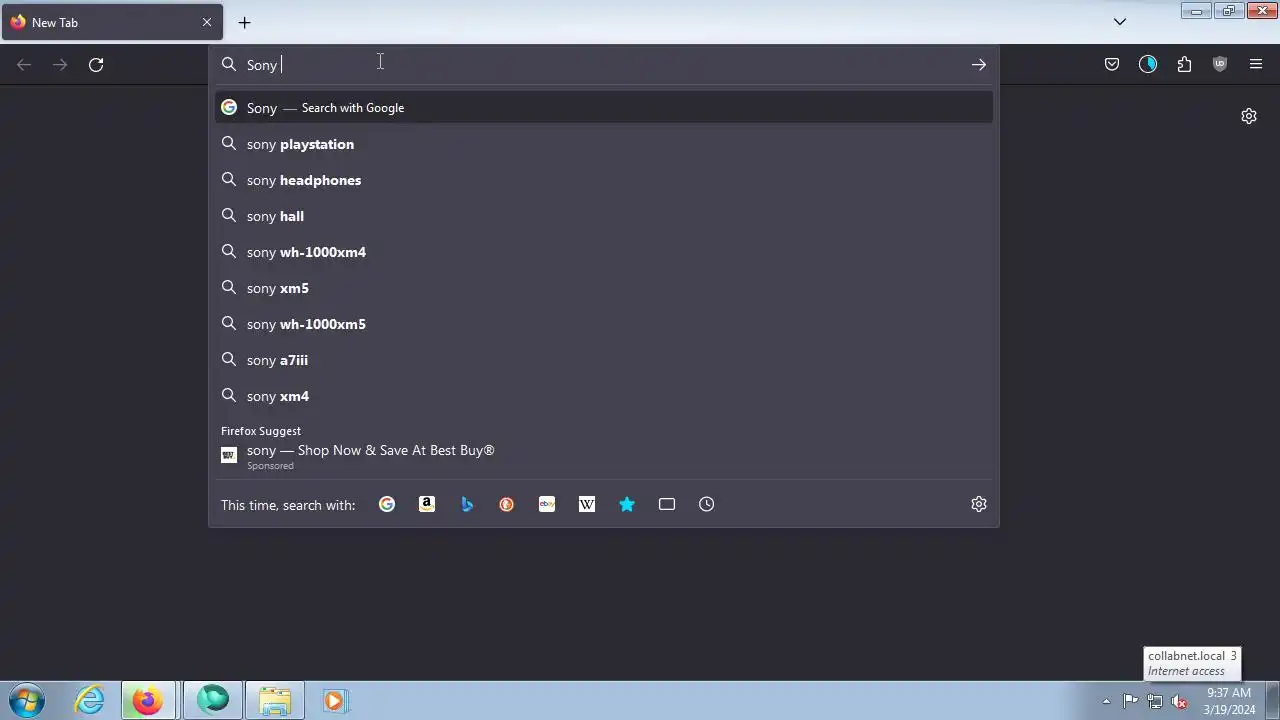Image resolution: width=1280 pixels, height=720 pixels.
Task: Reload the current page
Action: coord(96,64)
